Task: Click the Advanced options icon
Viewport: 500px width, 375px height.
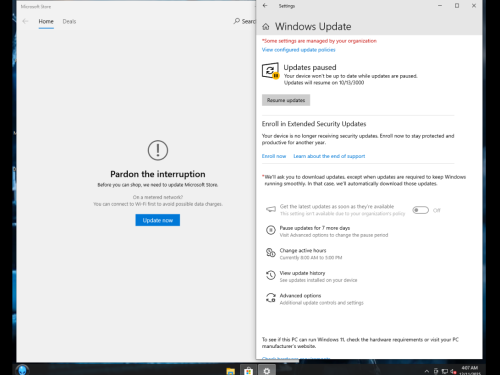Action: (271, 298)
